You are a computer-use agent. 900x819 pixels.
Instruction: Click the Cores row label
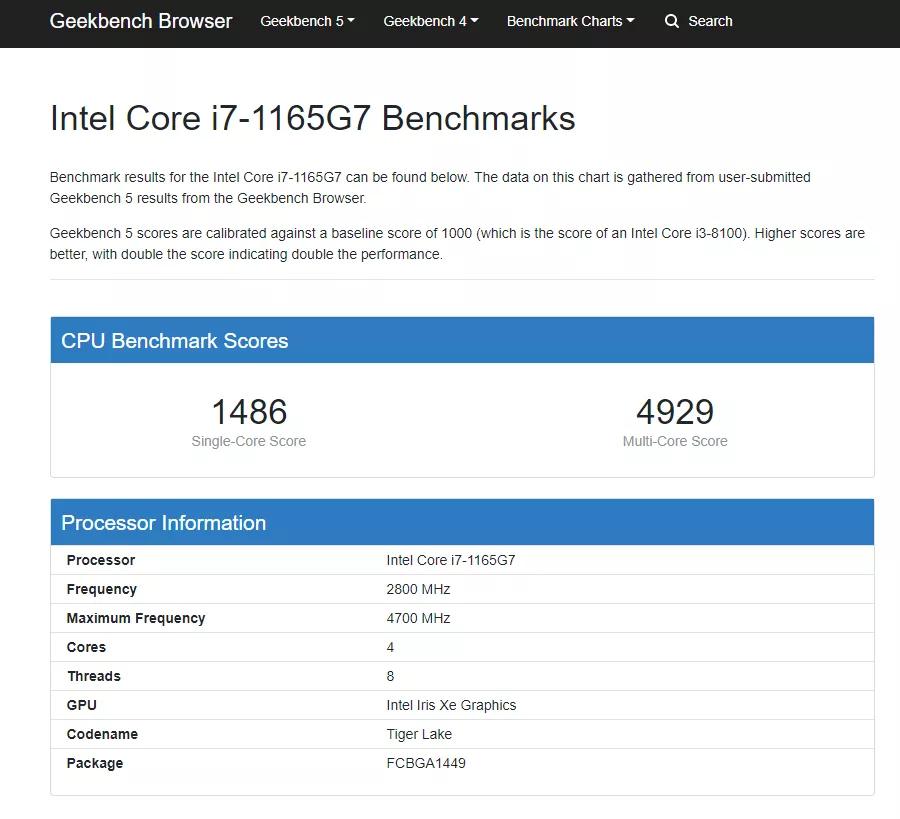pyautogui.click(x=86, y=647)
